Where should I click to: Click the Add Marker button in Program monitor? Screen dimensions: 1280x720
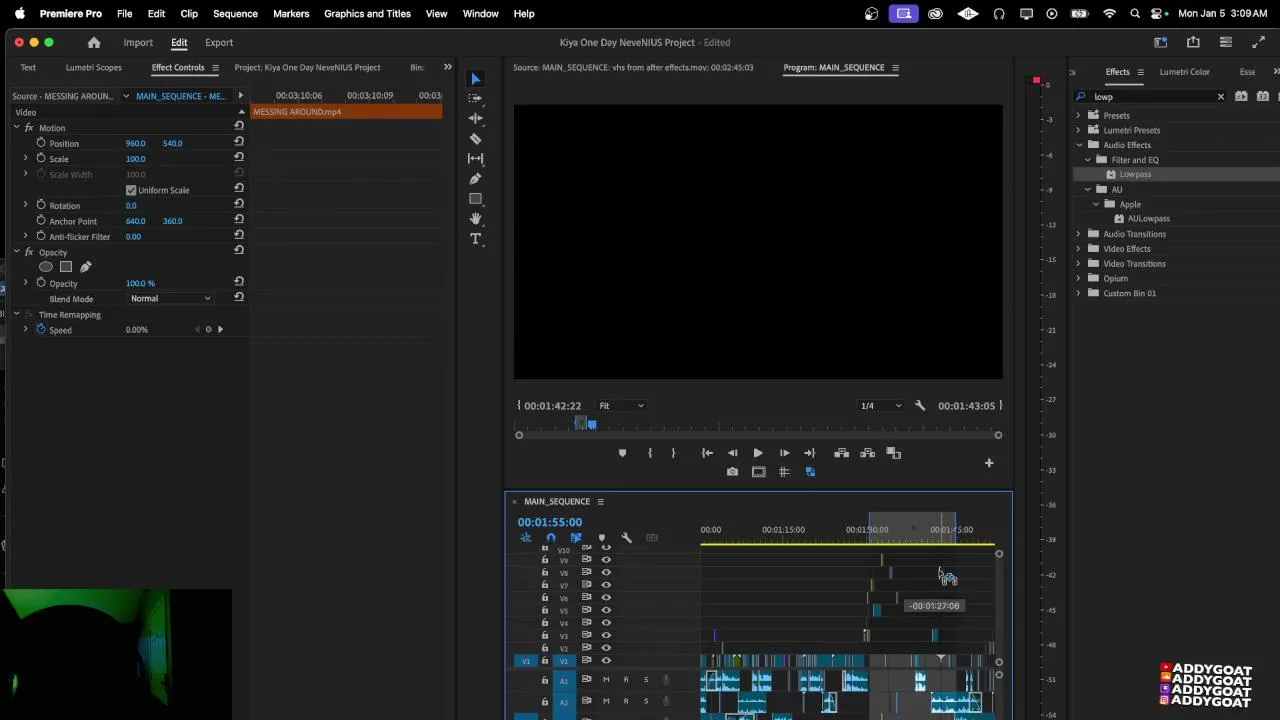[622, 453]
